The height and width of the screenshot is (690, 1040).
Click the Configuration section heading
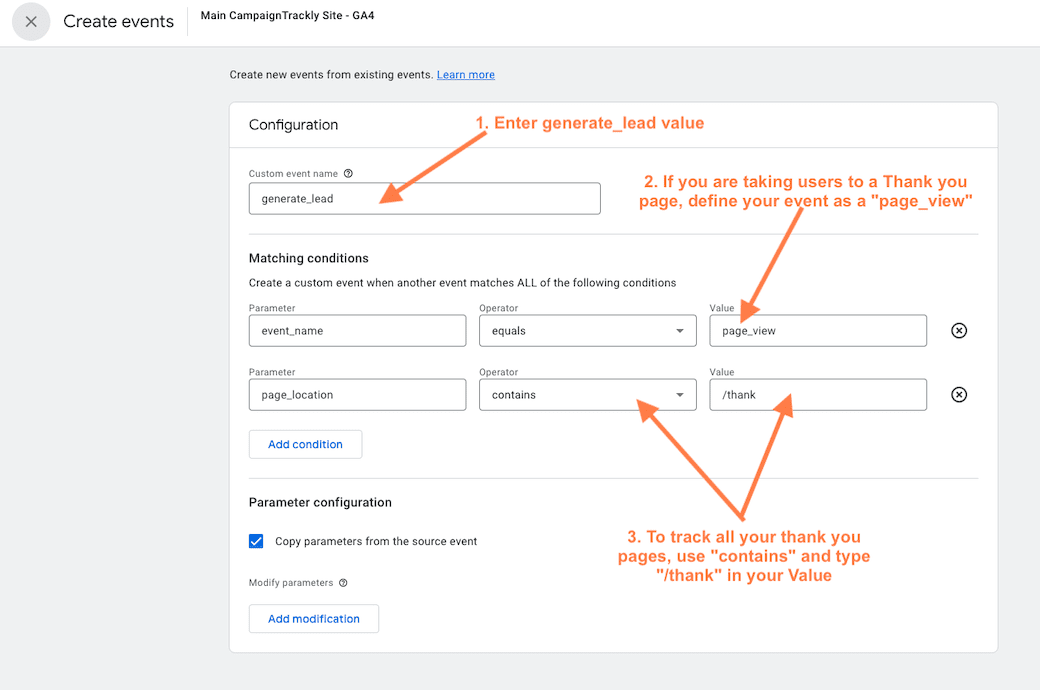[295, 124]
